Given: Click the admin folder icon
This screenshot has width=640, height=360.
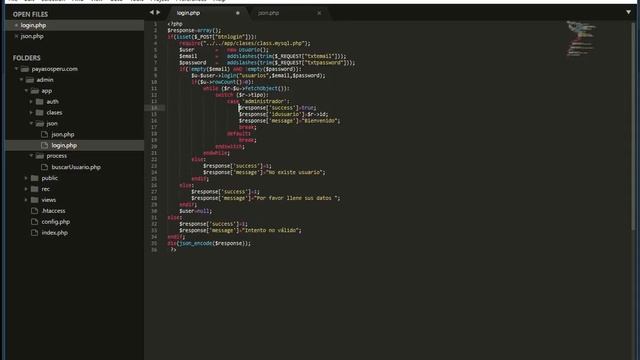Looking at the screenshot, I should pyautogui.click(x=30, y=80).
